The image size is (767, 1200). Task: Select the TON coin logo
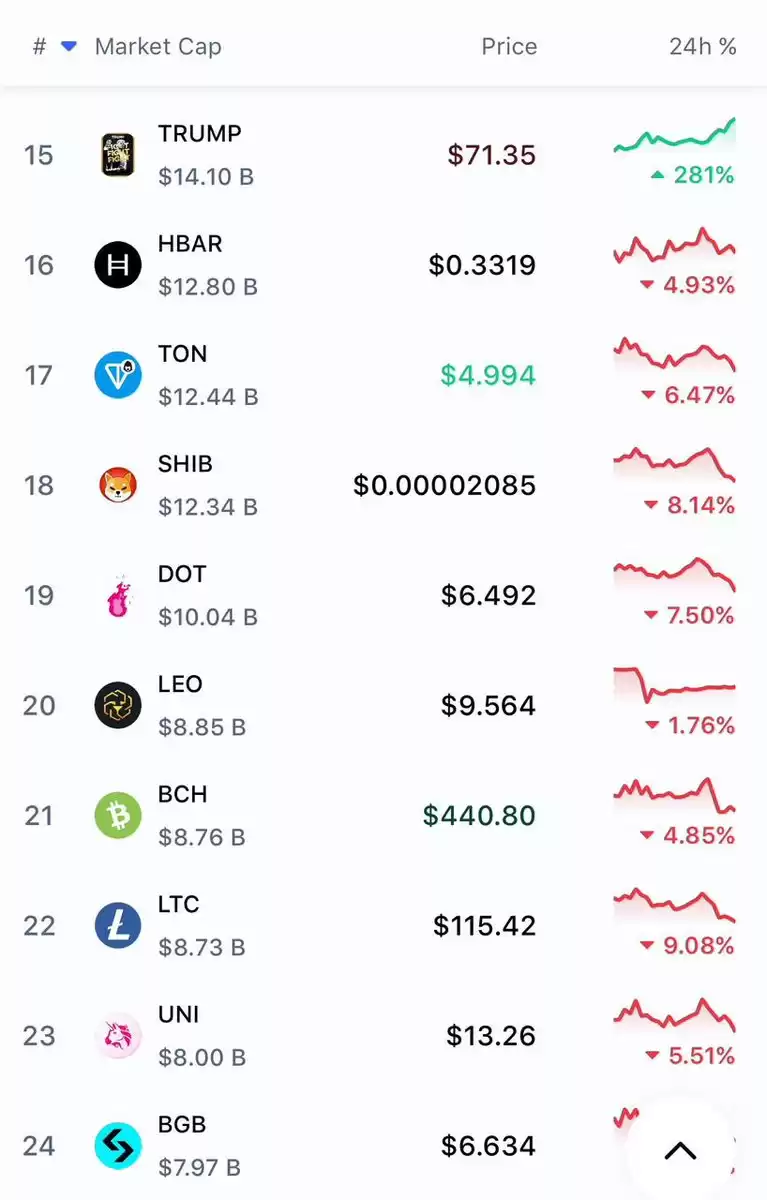pyautogui.click(x=118, y=375)
